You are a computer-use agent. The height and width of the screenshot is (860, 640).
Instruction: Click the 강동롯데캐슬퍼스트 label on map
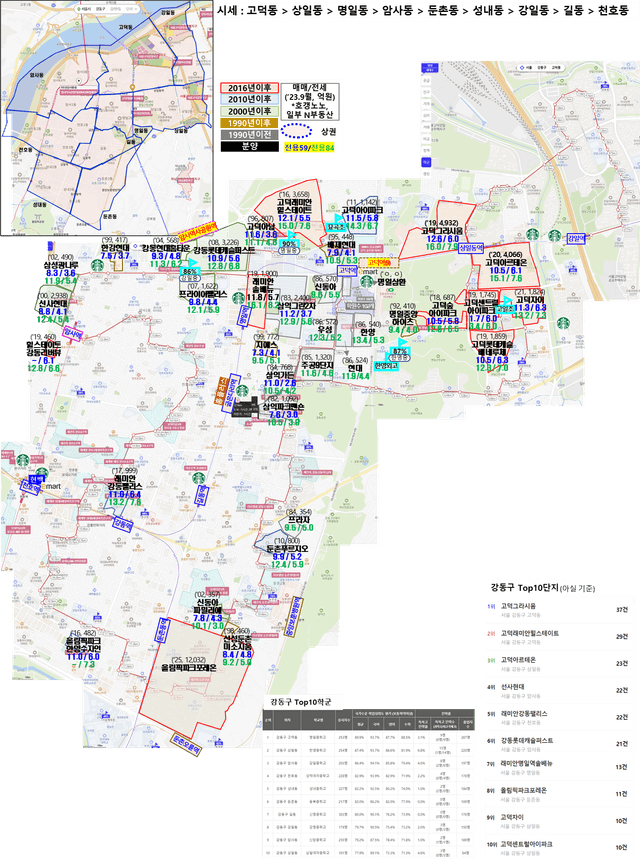pyautogui.click(x=223, y=250)
